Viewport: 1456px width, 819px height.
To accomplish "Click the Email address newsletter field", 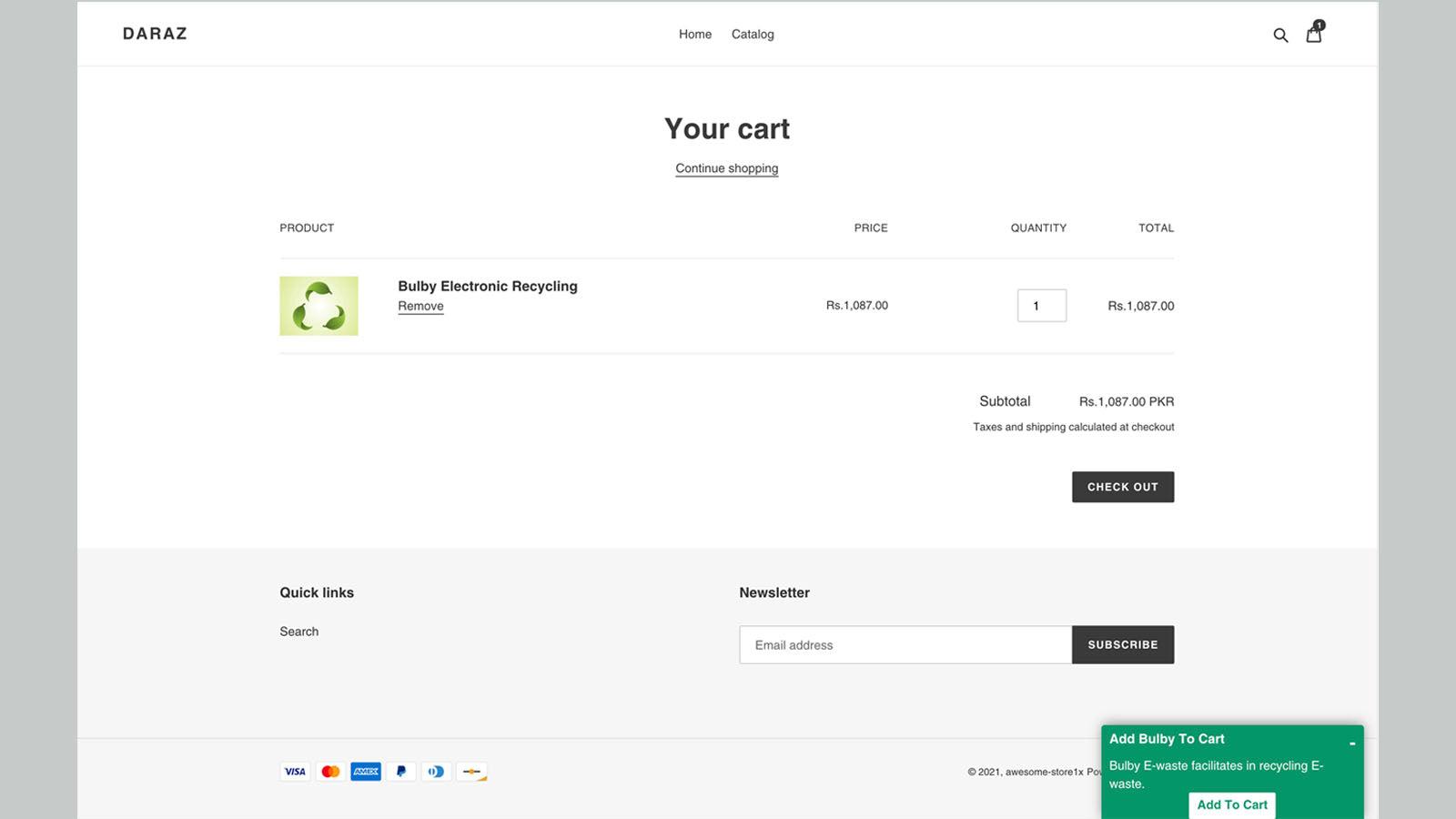I will point(905,645).
